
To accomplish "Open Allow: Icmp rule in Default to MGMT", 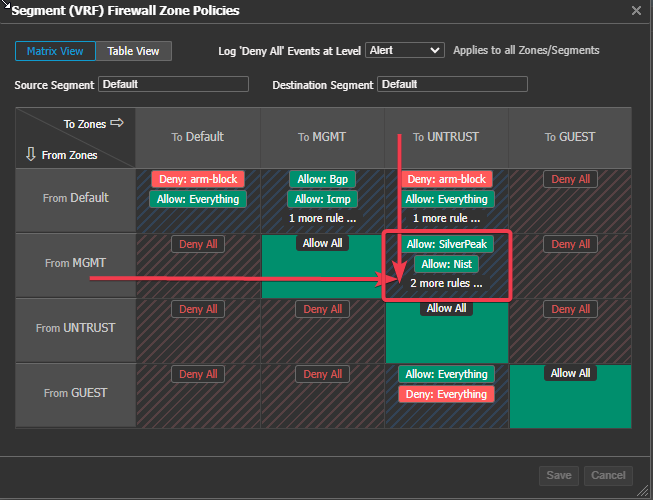I will click(x=322, y=199).
